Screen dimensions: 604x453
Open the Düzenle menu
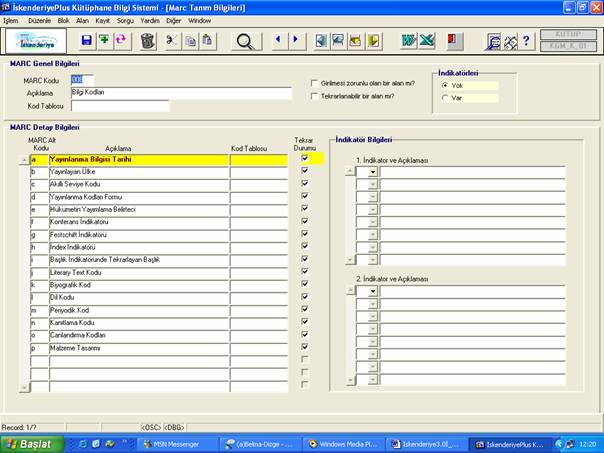pos(39,21)
